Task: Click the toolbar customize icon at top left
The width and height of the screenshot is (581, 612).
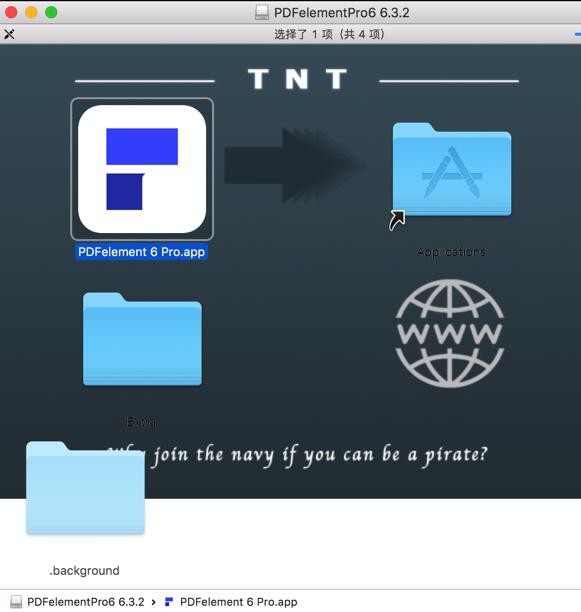Action: tap(9, 34)
